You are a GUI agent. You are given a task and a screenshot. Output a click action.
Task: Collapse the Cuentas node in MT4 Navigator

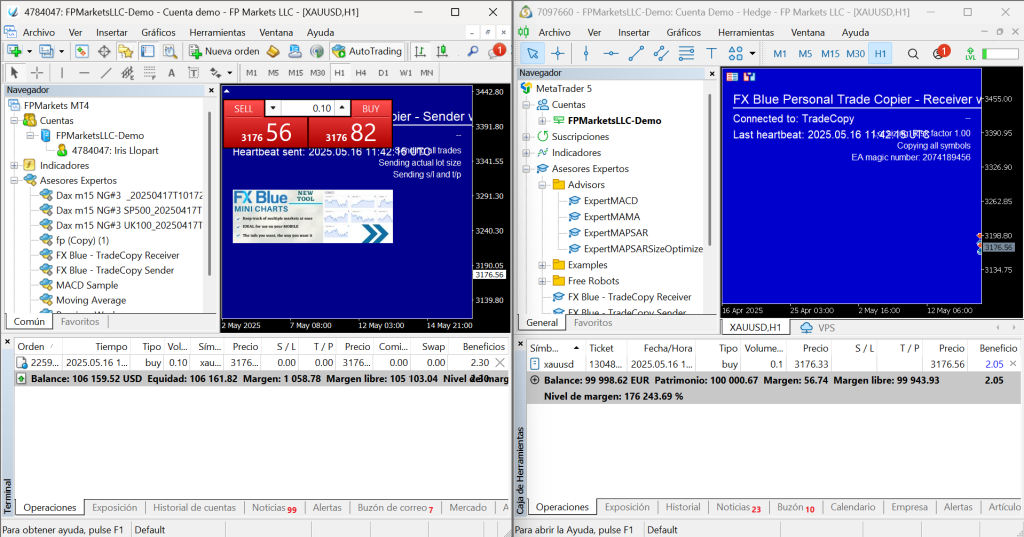14,120
